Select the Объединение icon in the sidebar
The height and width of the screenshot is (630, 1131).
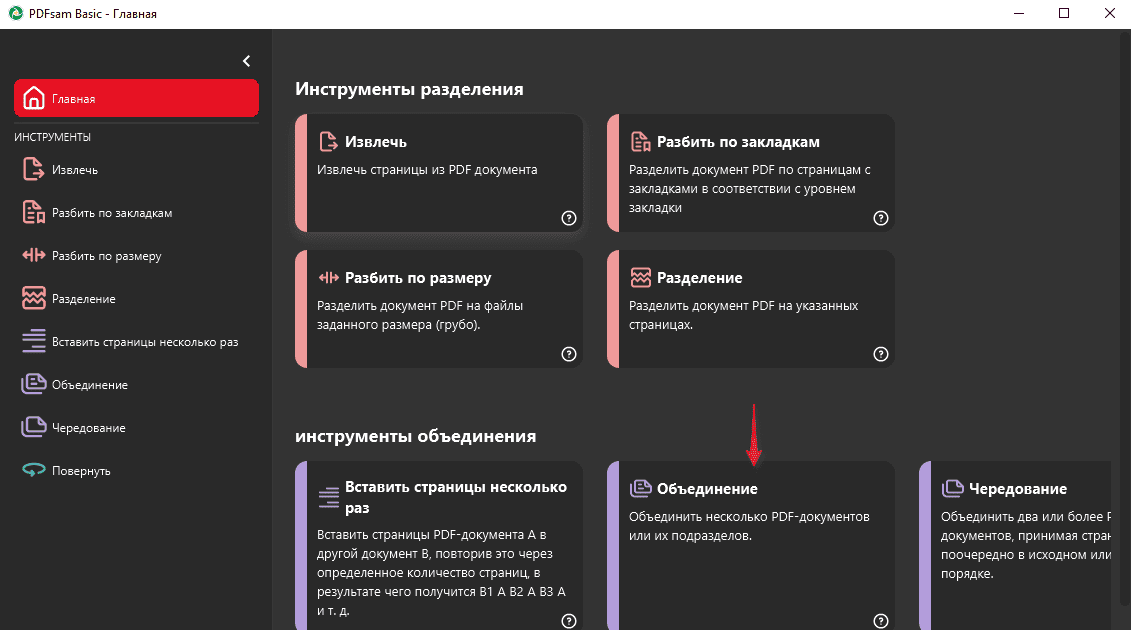pyautogui.click(x=34, y=385)
